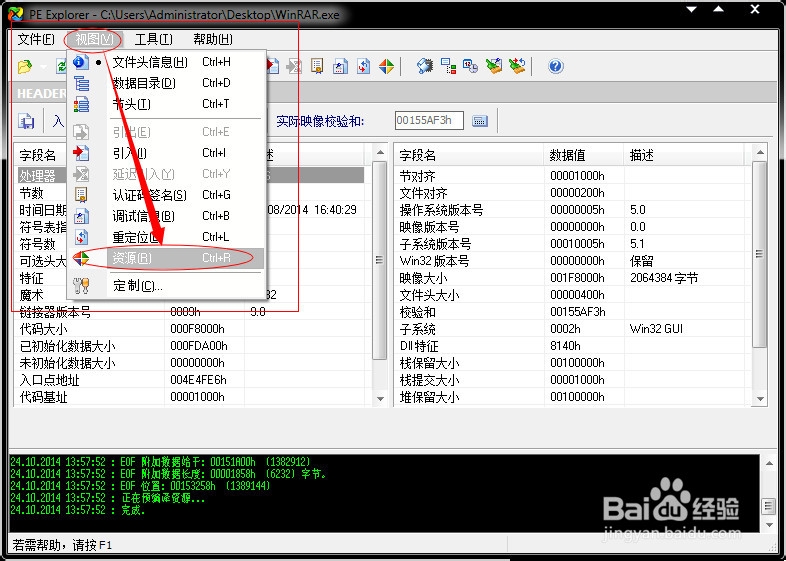Click the 校验和 row value 00155AF3h
This screenshot has width=786, height=561.
pyautogui.click(x=577, y=312)
